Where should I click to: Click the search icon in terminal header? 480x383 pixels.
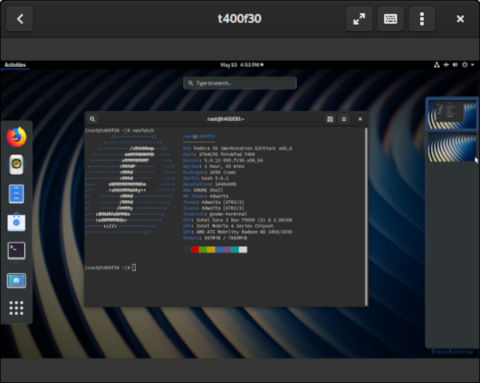[x=92, y=119]
